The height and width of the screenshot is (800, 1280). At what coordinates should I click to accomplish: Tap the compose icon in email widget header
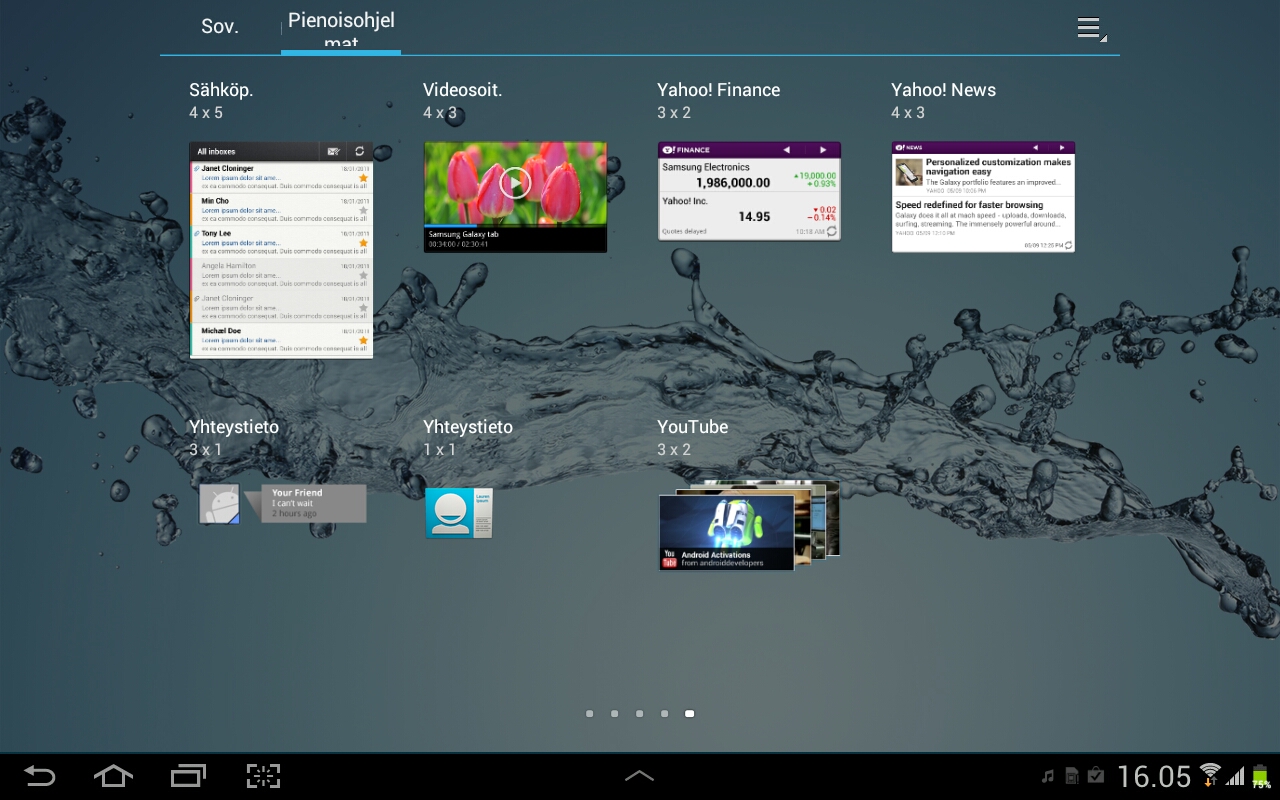click(x=333, y=151)
